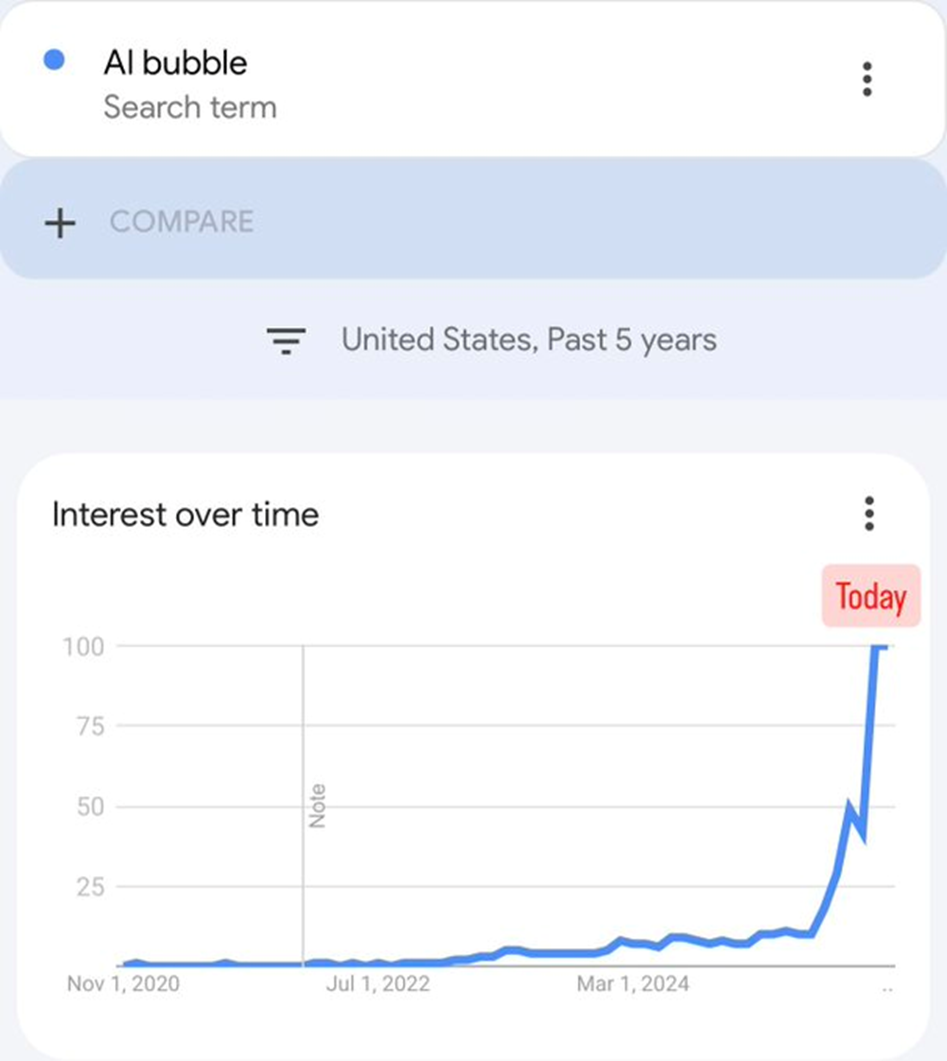
Task: Edit the AI bubble search term
Action: coord(175,63)
